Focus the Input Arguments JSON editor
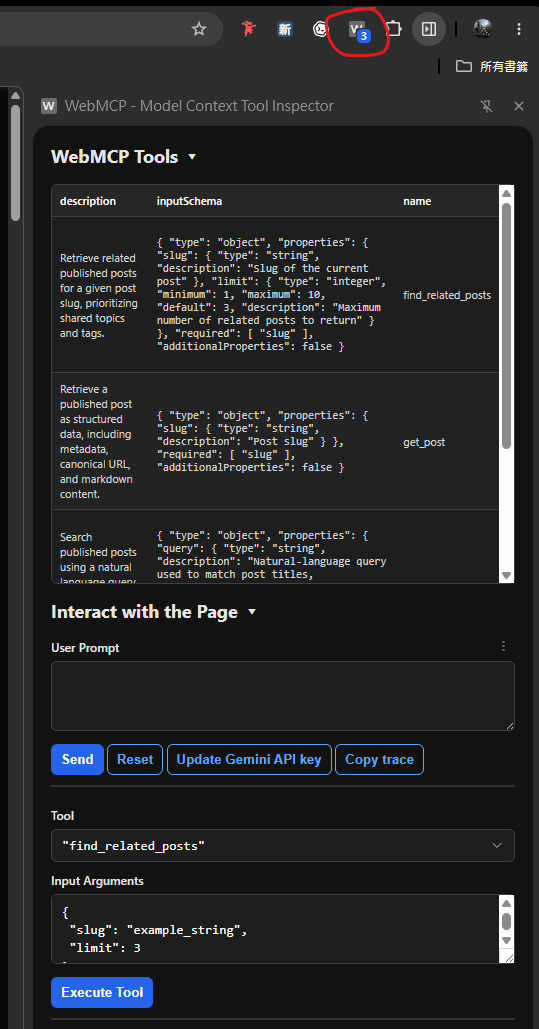Viewport: 539px width, 1029px height. (x=276, y=929)
